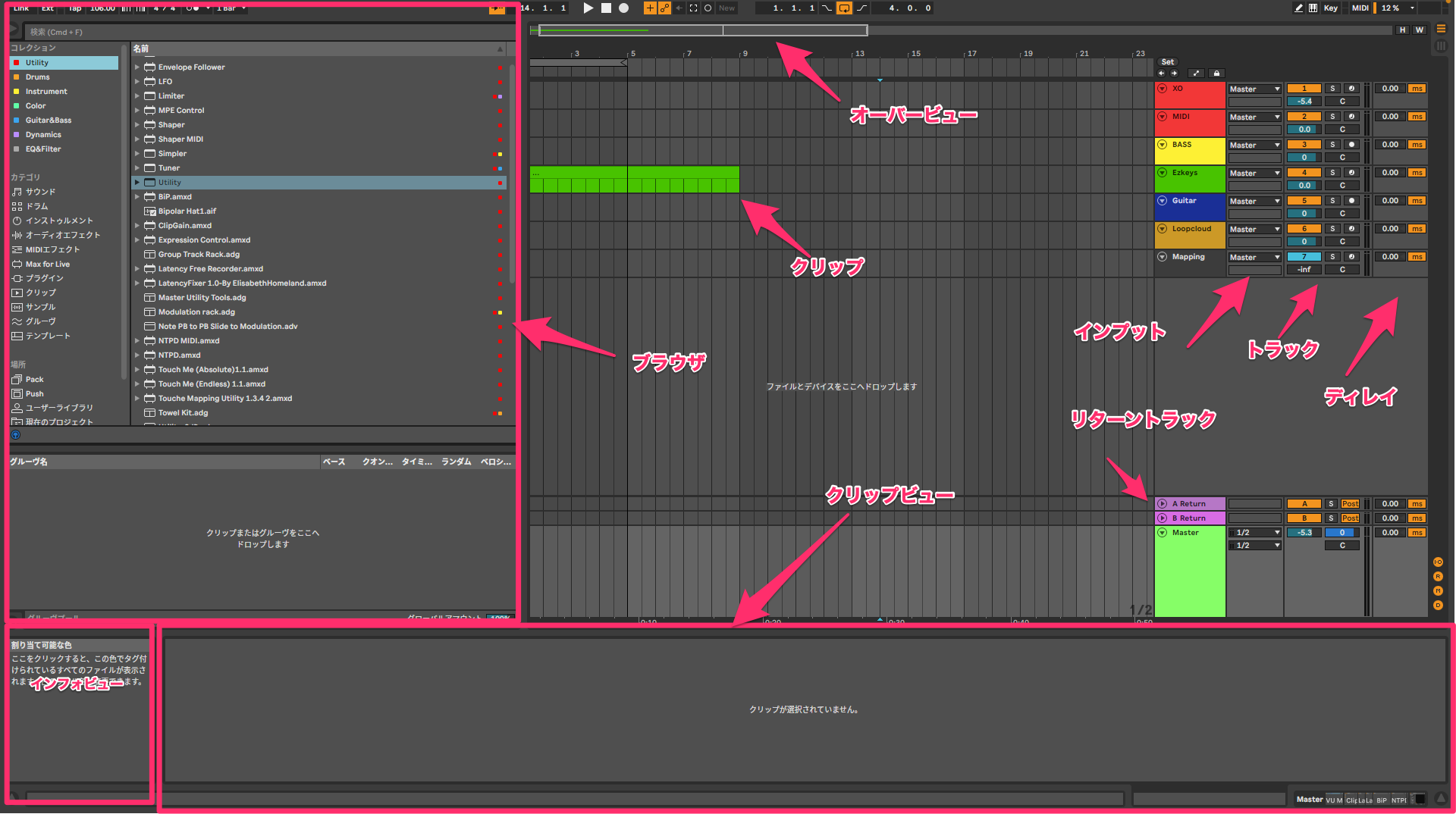Click the Post button on A Return

[1350, 504]
